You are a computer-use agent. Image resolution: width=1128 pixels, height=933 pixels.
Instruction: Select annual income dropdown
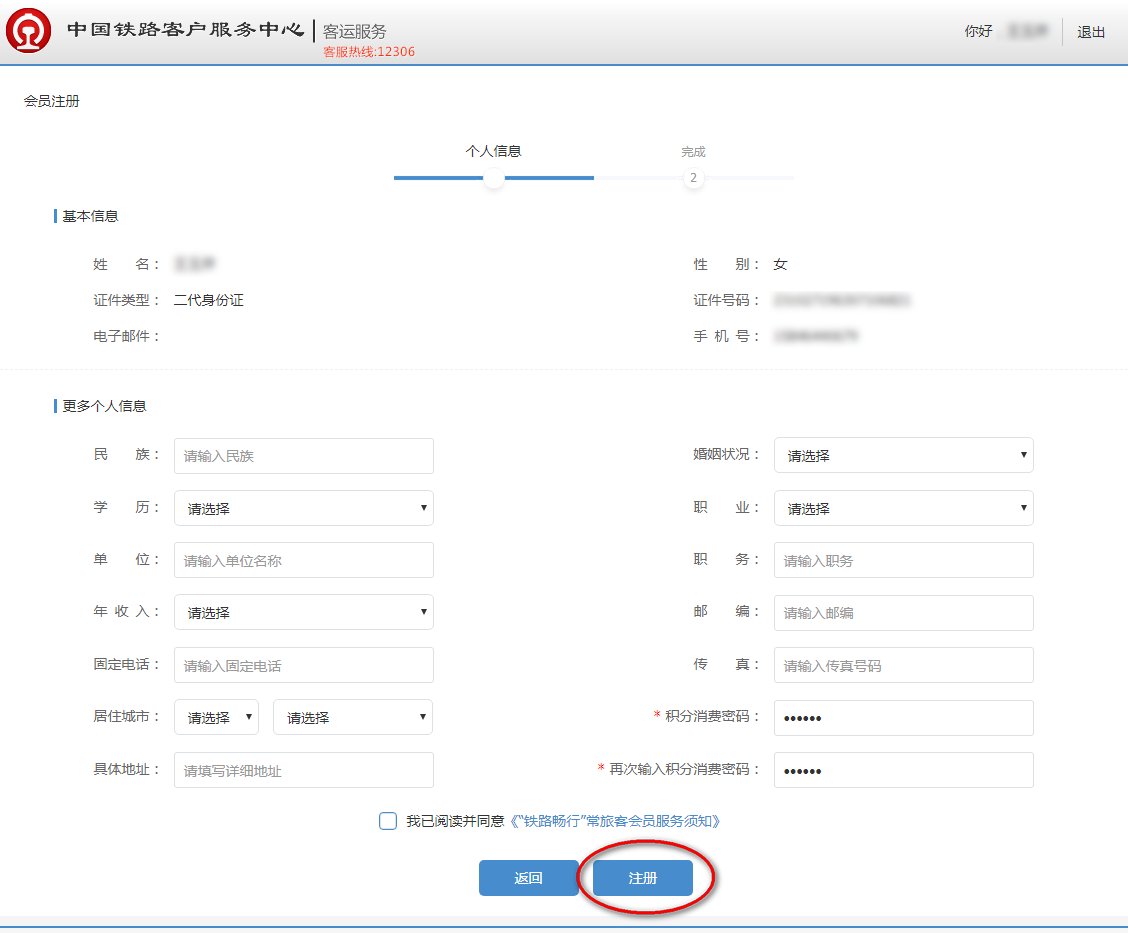point(303,612)
